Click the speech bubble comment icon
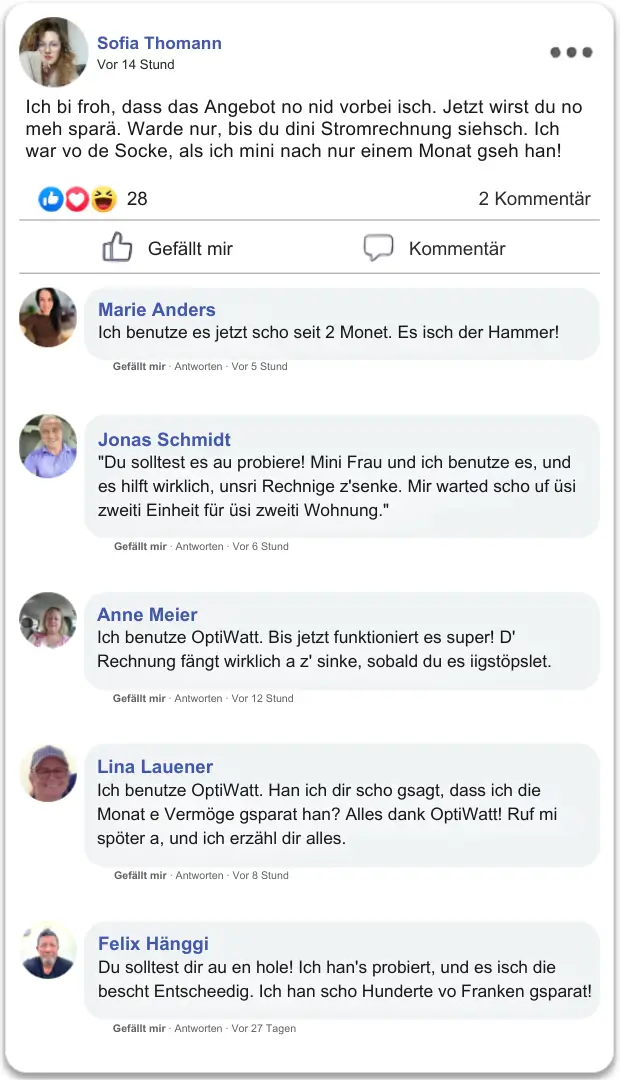The height and width of the screenshot is (1080, 620). tap(378, 248)
